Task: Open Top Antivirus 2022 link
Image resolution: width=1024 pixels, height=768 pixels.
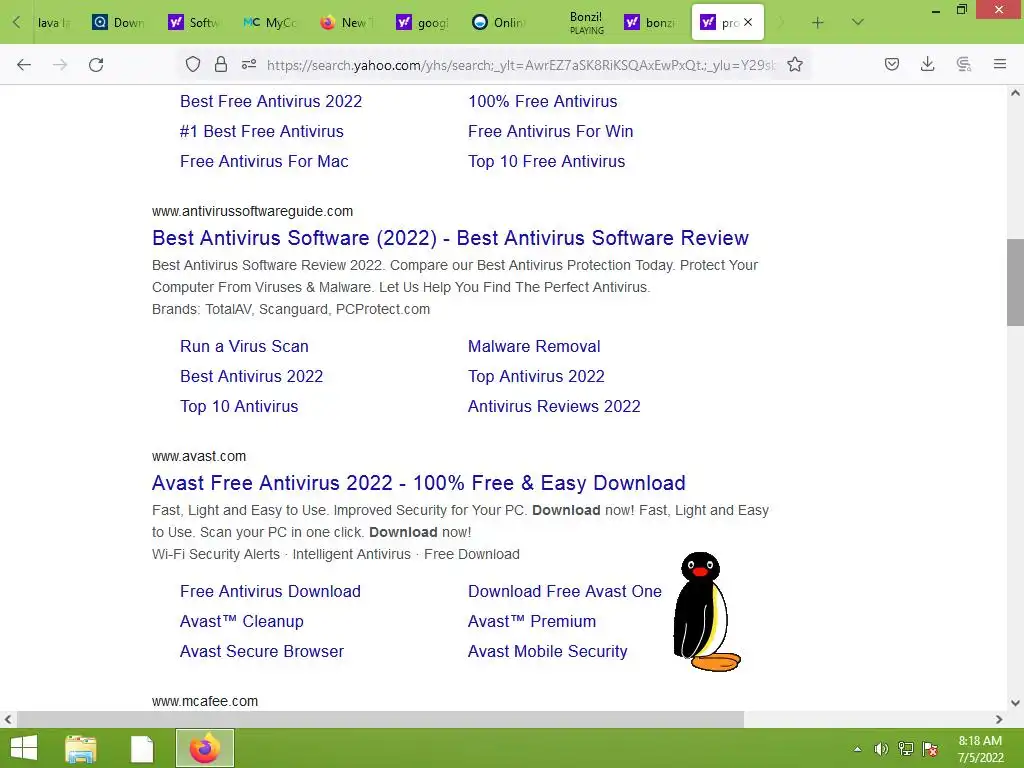Action: tap(536, 376)
